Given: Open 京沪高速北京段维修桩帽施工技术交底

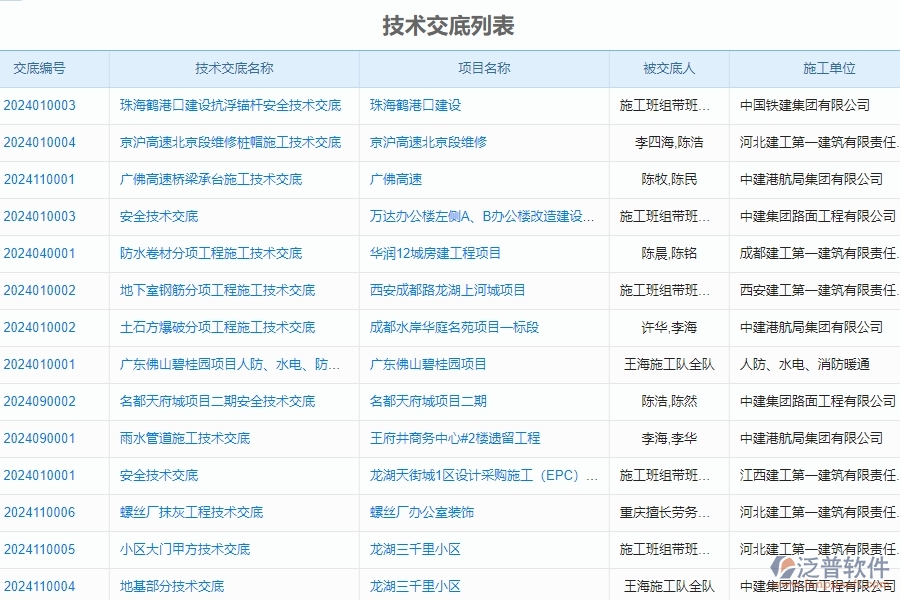Looking at the screenshot, I should point(232,142).
